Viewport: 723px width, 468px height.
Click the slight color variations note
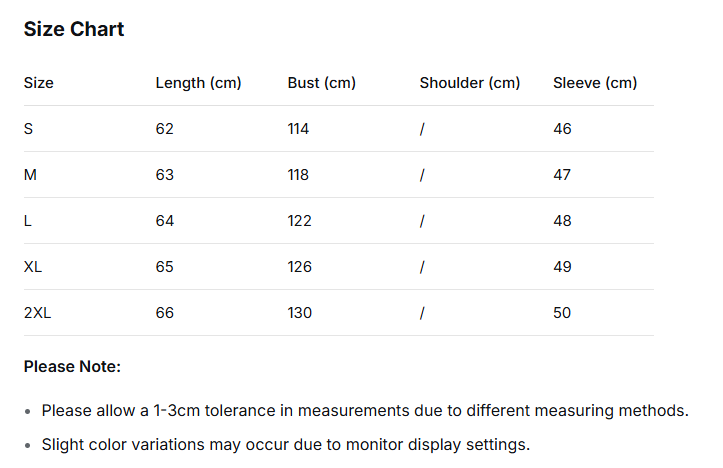tap(285, 444)
